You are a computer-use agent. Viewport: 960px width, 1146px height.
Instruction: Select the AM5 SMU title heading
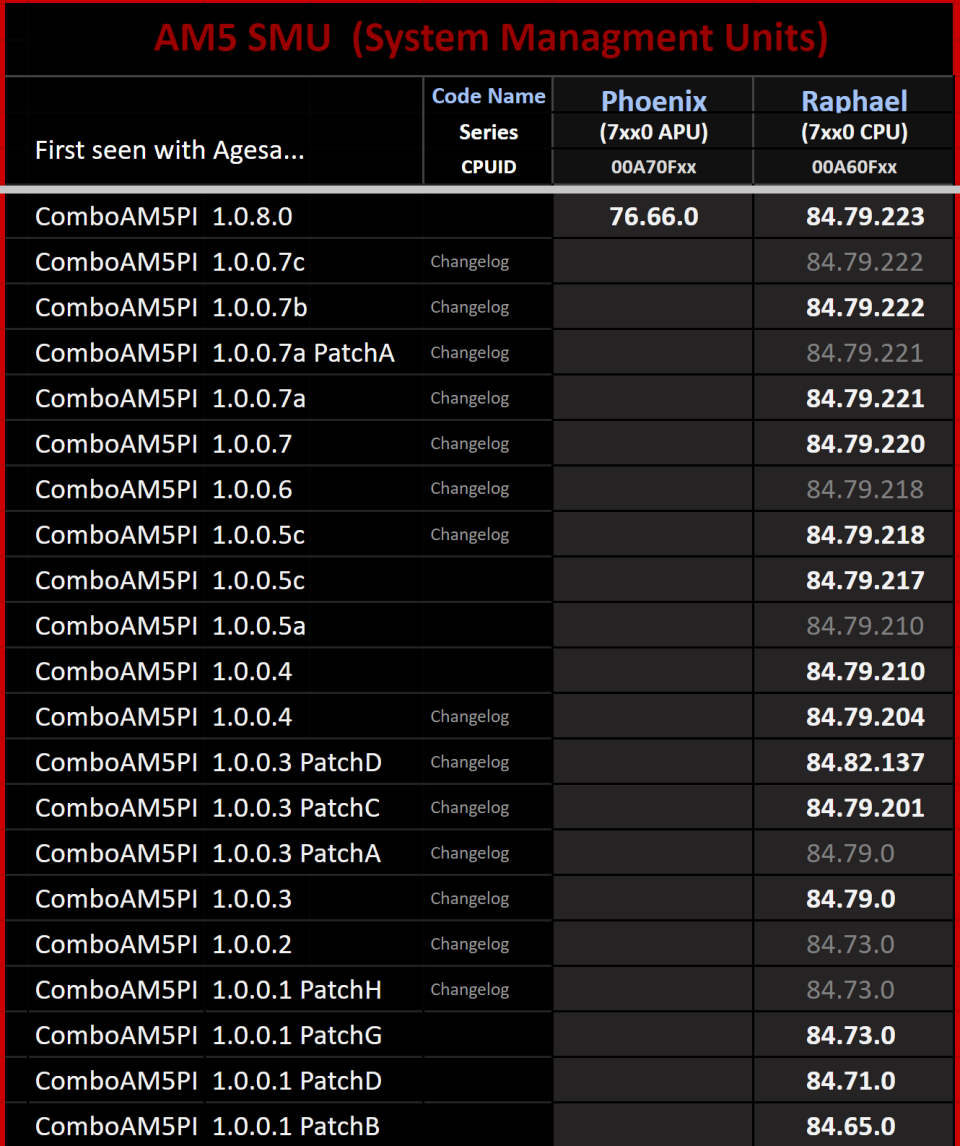coord(490,39)
